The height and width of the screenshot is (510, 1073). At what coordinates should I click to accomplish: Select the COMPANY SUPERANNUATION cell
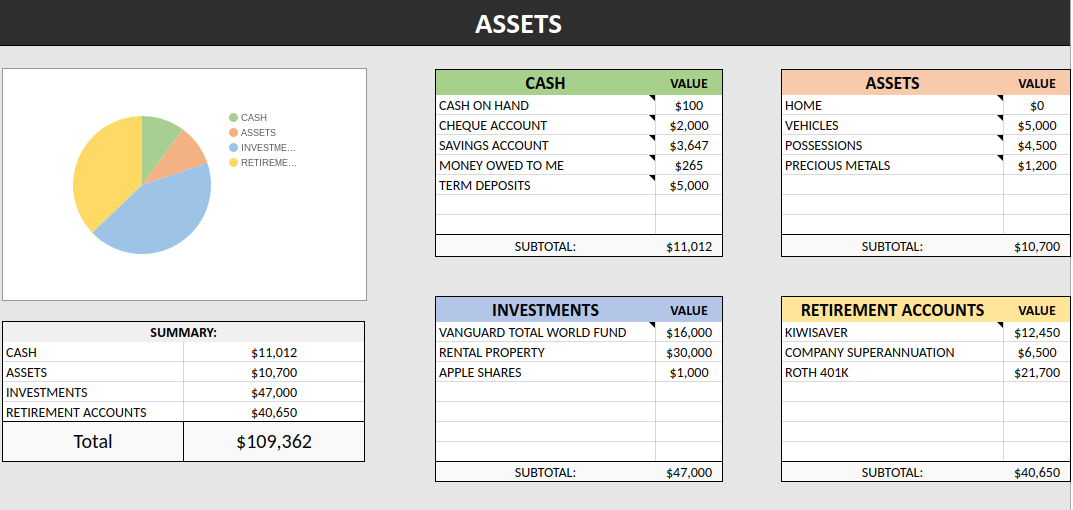point(892,353)
